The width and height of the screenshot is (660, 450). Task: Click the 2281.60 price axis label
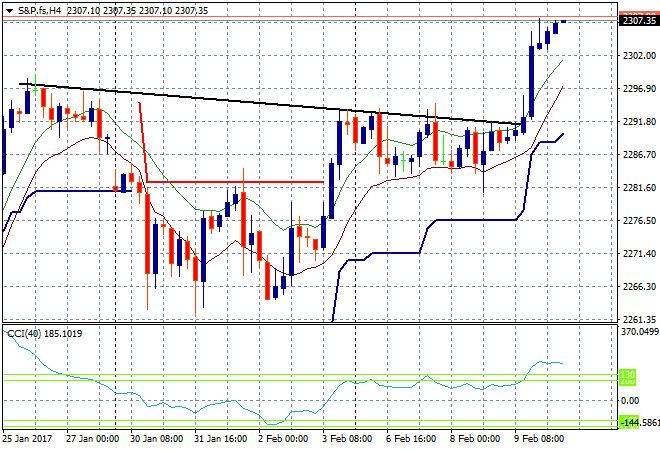(x=639, y=187)
